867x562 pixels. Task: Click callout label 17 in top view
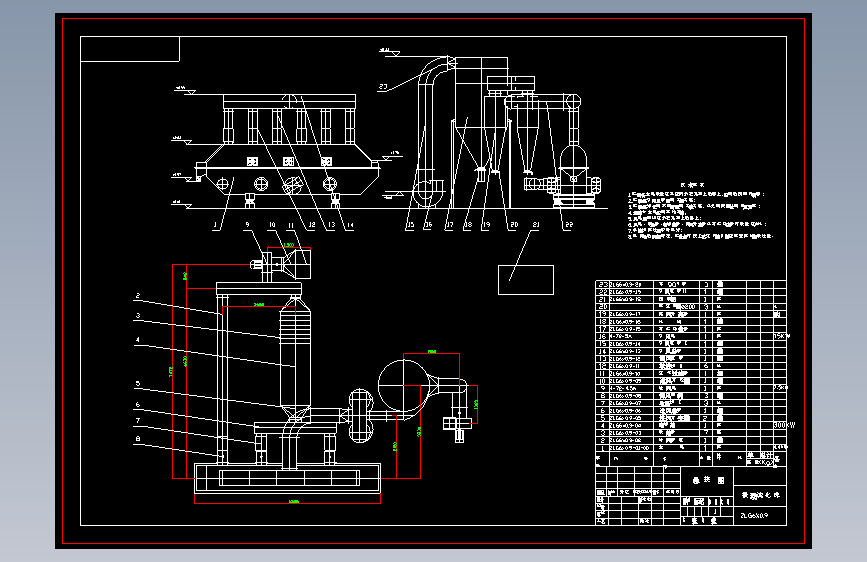pos(449,225)
